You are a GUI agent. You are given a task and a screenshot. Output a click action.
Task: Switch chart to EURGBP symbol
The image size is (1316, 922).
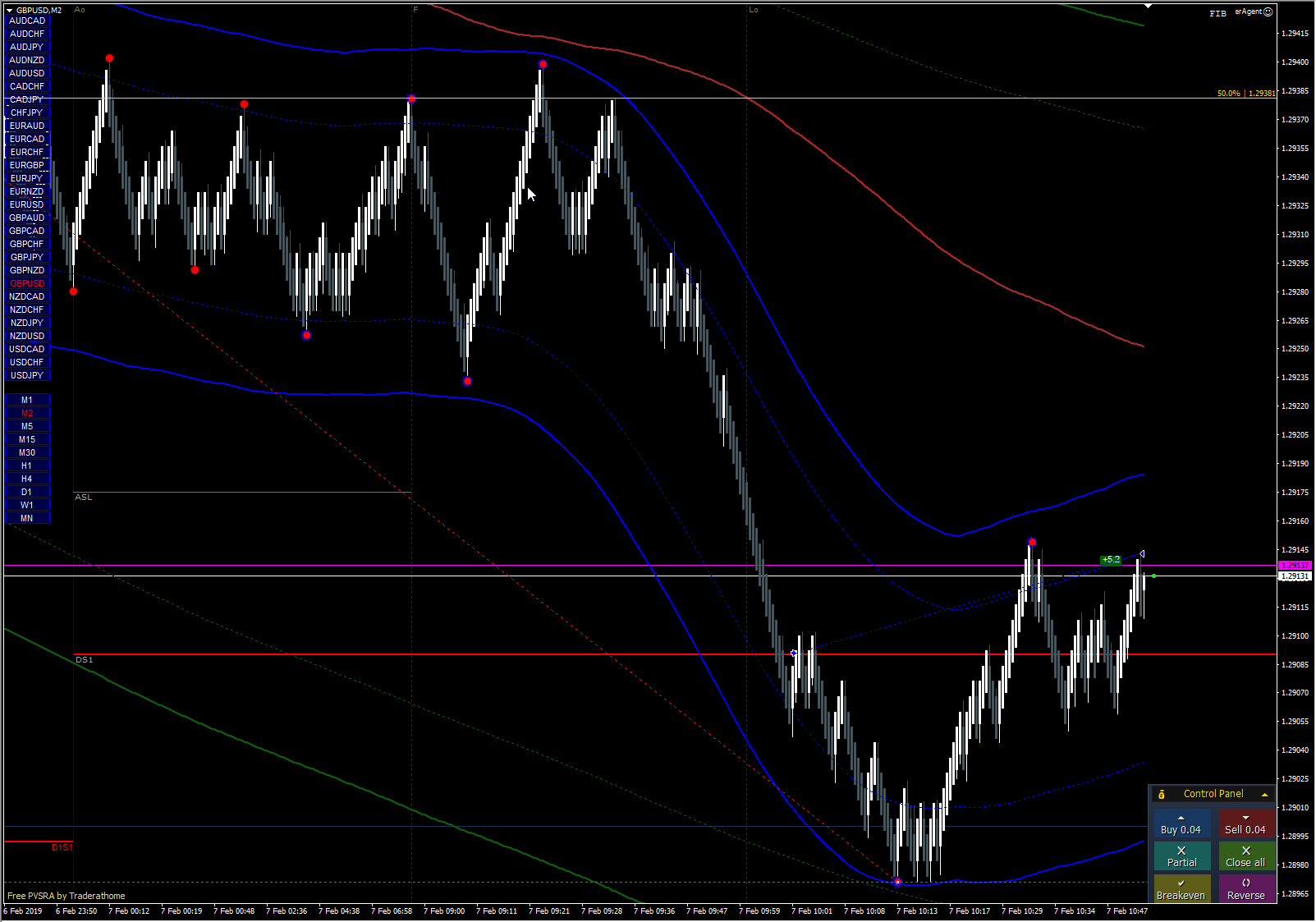(x=27, y=165)
